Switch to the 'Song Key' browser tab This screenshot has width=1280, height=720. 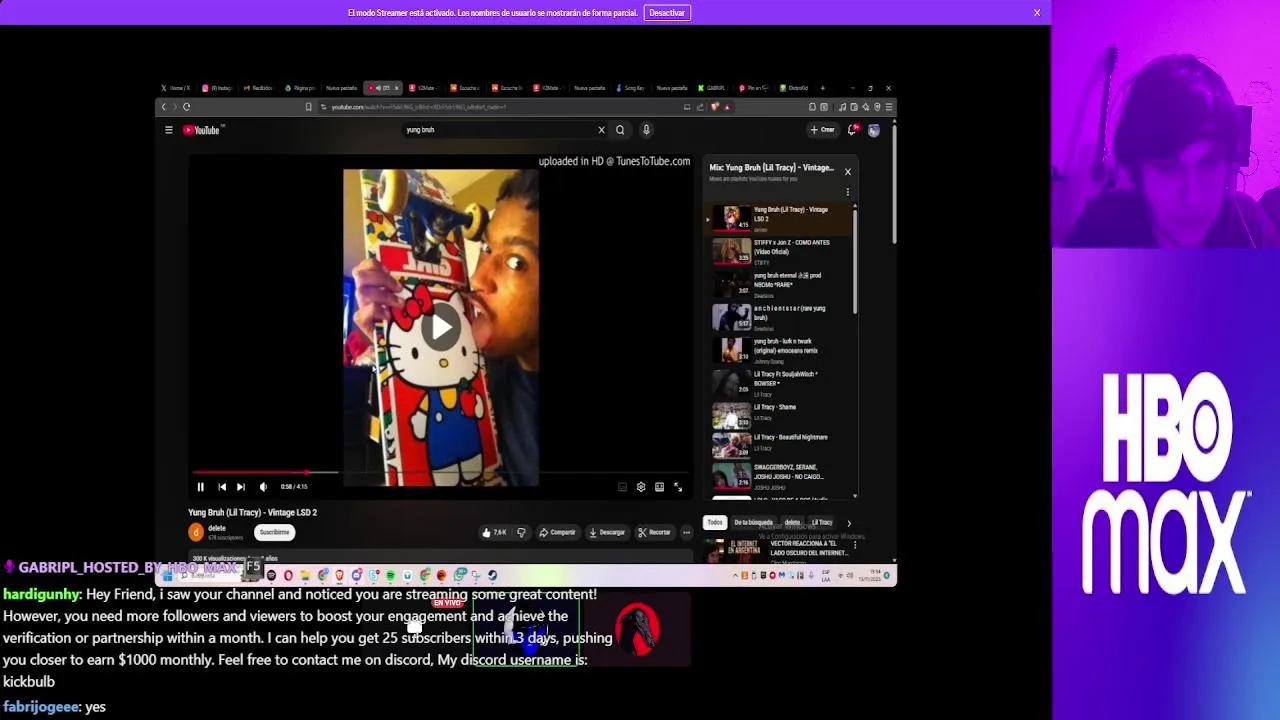(631, 88)
